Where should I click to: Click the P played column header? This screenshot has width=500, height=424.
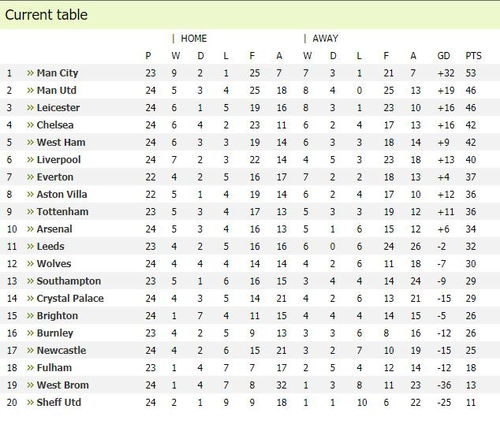148,56
